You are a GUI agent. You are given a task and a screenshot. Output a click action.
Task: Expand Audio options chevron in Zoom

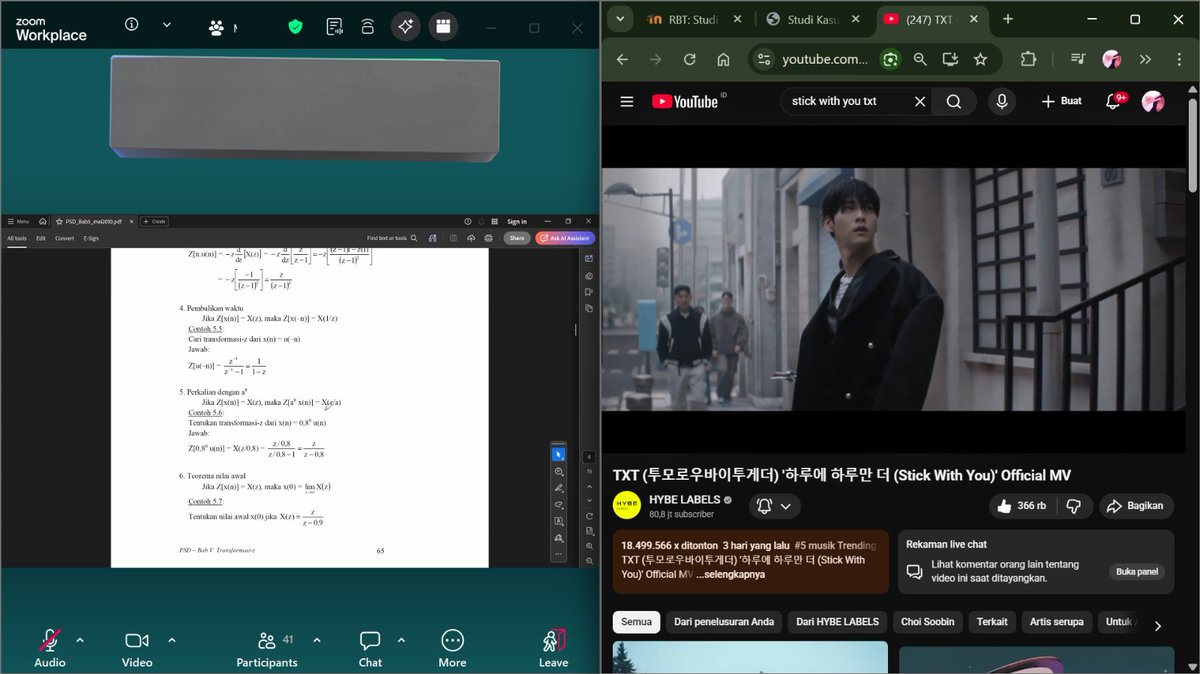[x=80, y=640]
